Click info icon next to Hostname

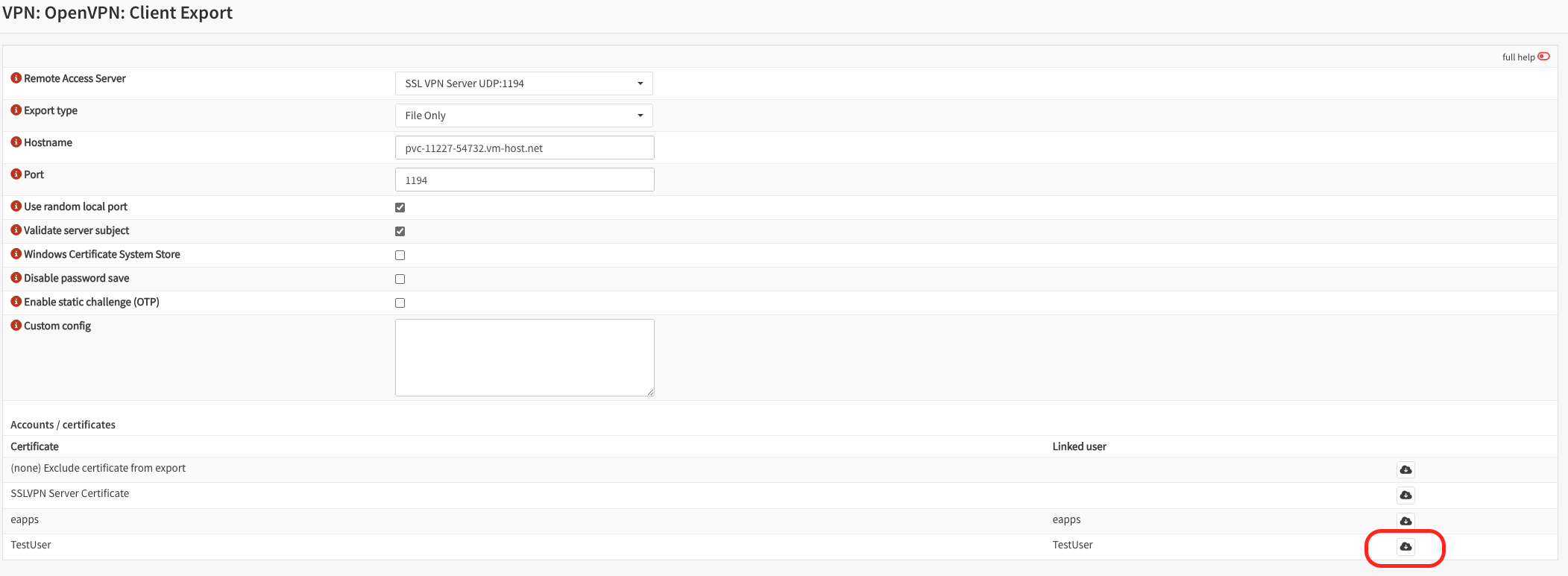[16, 142]
